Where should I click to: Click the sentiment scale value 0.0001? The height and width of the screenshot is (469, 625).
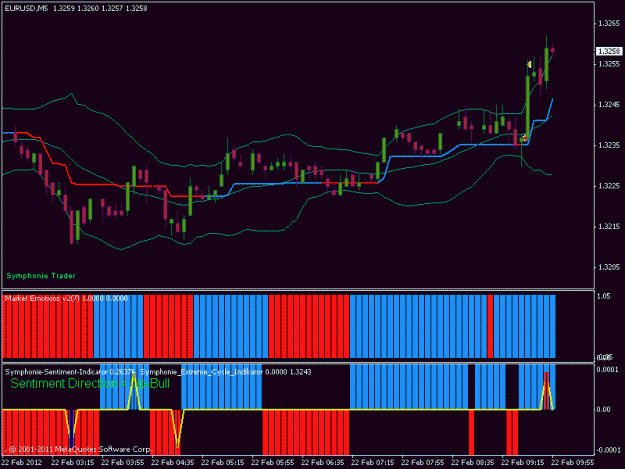point(607,370)
